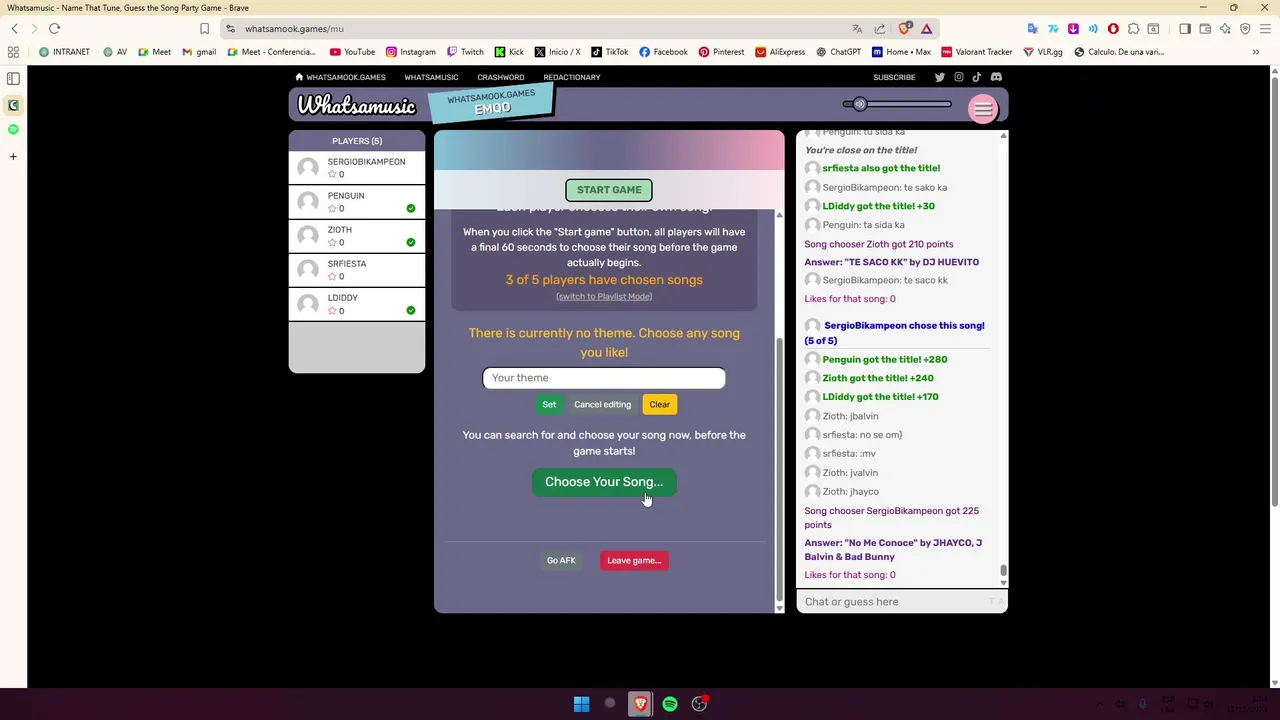Screen dimensions: 1280x720
Task: Open the Brave VPN shield icon
Action: (1245, 29)
